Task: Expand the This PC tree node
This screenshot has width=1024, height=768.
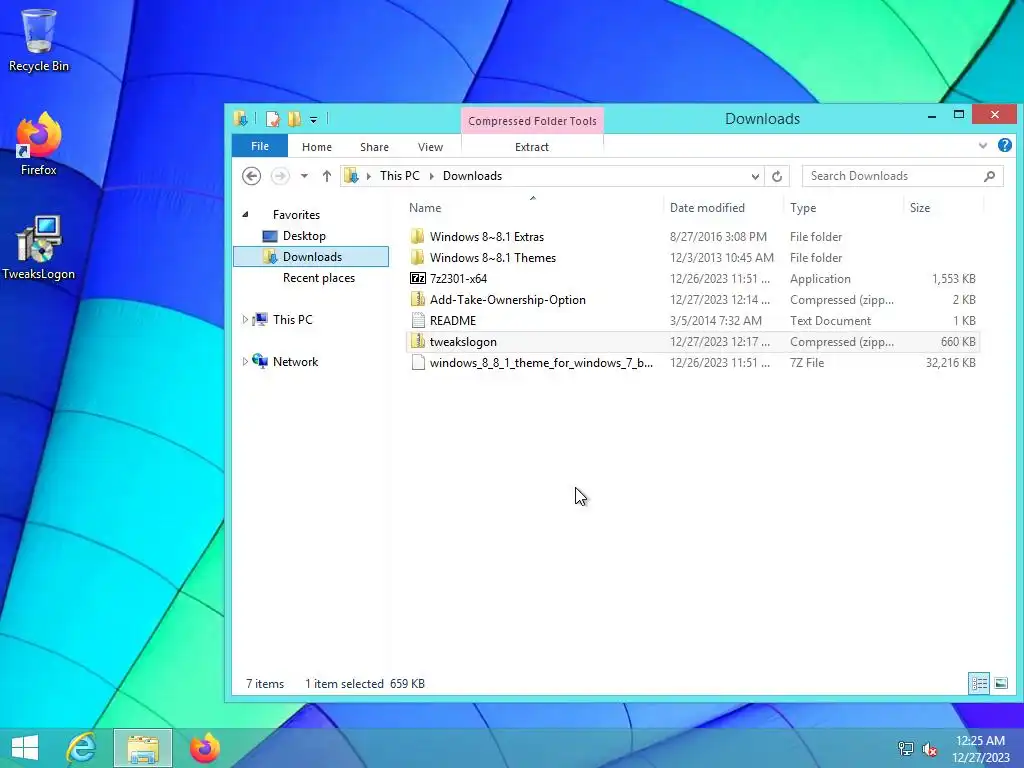Action: click(x=245, y=319)
